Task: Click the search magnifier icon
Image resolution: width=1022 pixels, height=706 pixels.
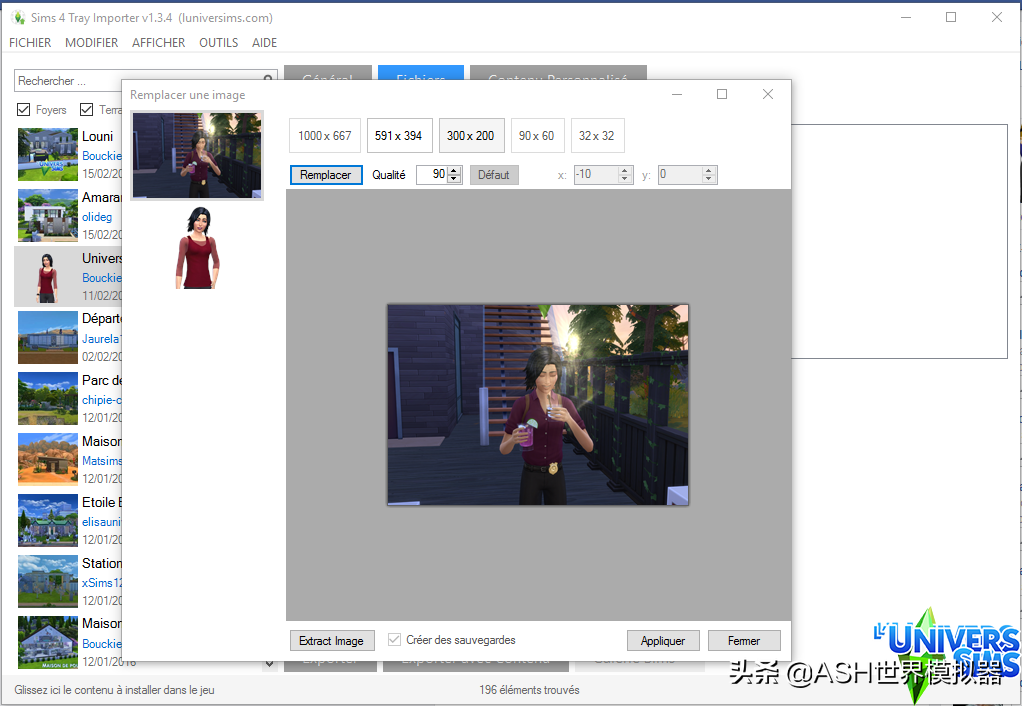Action: pyautogui.click(x=268, y=78)
